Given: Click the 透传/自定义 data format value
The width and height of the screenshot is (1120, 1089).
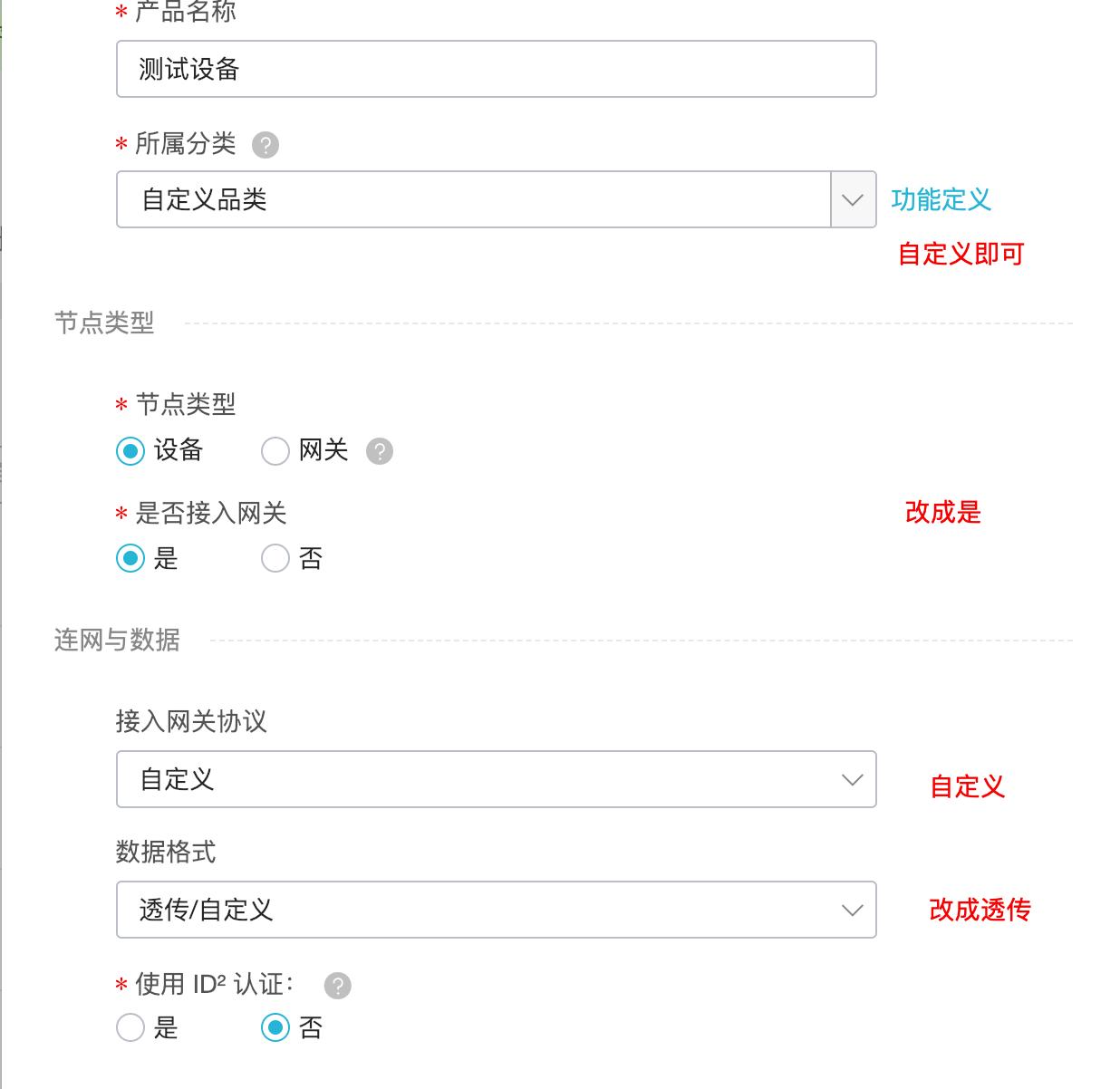Looking at the screenshot, I should pos(206,910).
